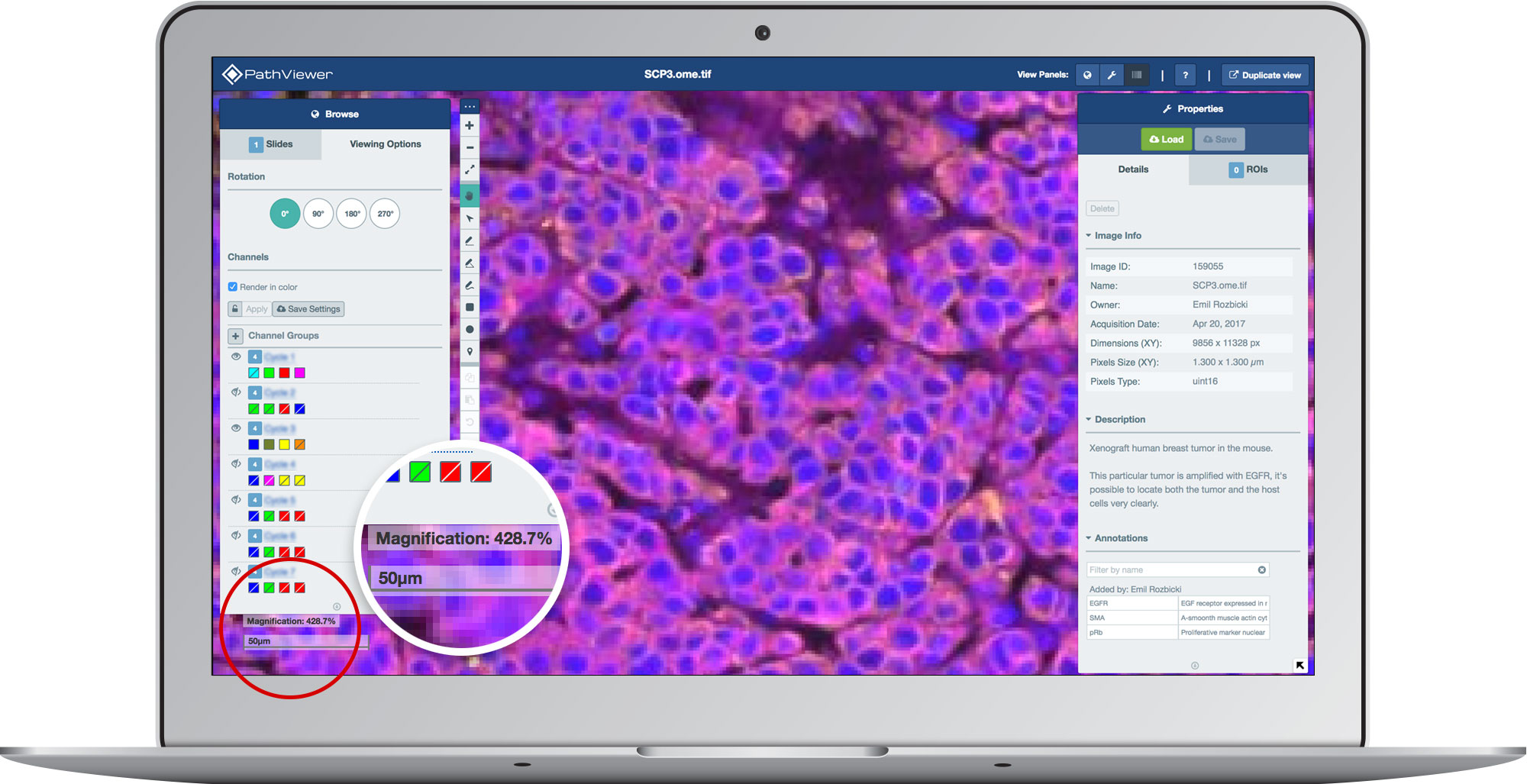Select the ellipse ROI tool
The image size is (1527, 784).
[470, 329]
